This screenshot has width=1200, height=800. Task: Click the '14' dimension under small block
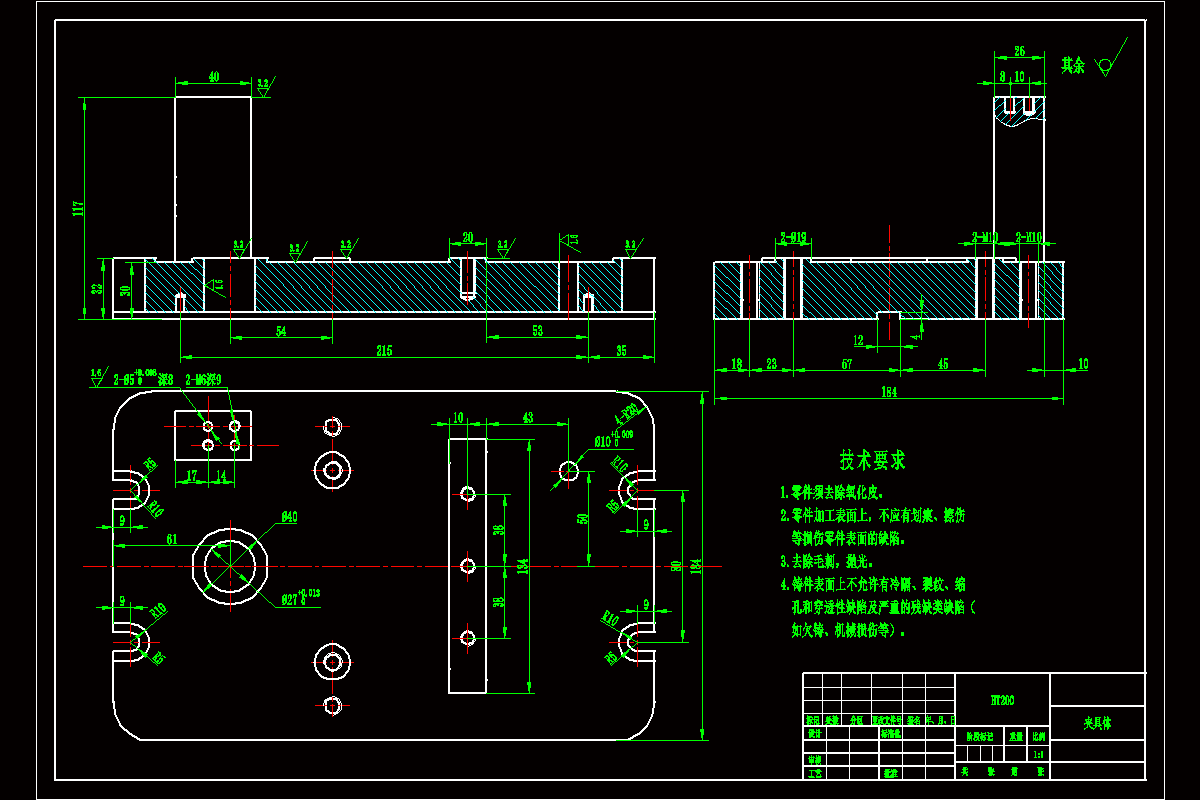[221, 477]
